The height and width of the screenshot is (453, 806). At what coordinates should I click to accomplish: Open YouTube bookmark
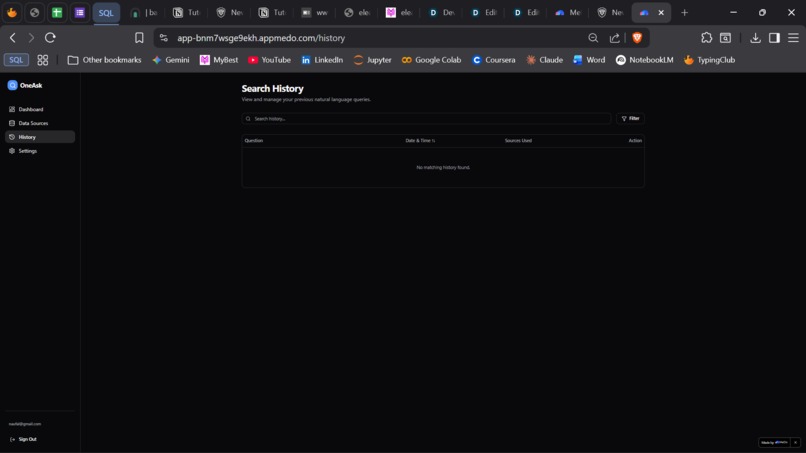coord(269,60)
